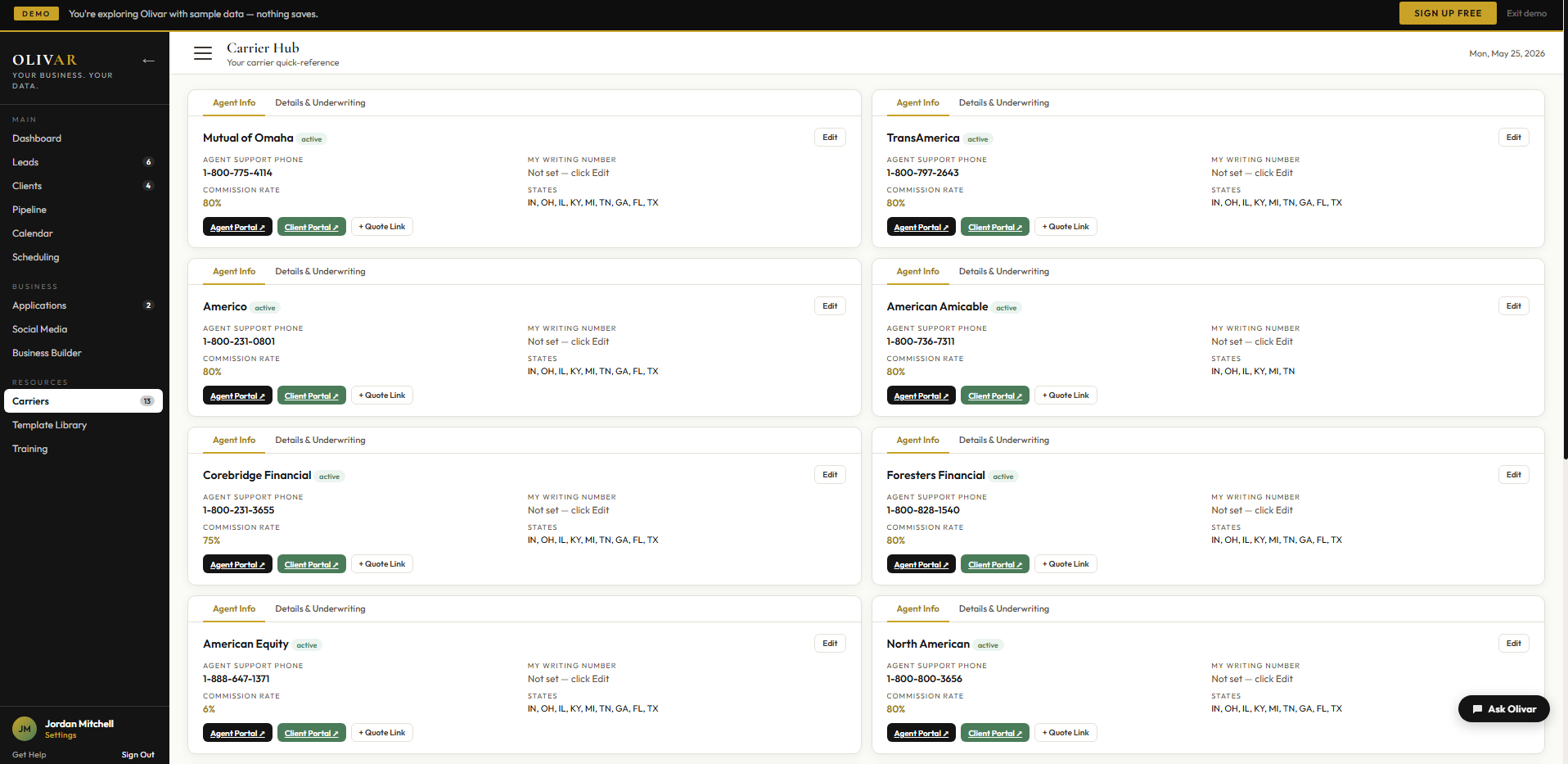Open American Equity Client Portal
The height and width of the screenshot is (764, 1568).
tap(311, 733)
